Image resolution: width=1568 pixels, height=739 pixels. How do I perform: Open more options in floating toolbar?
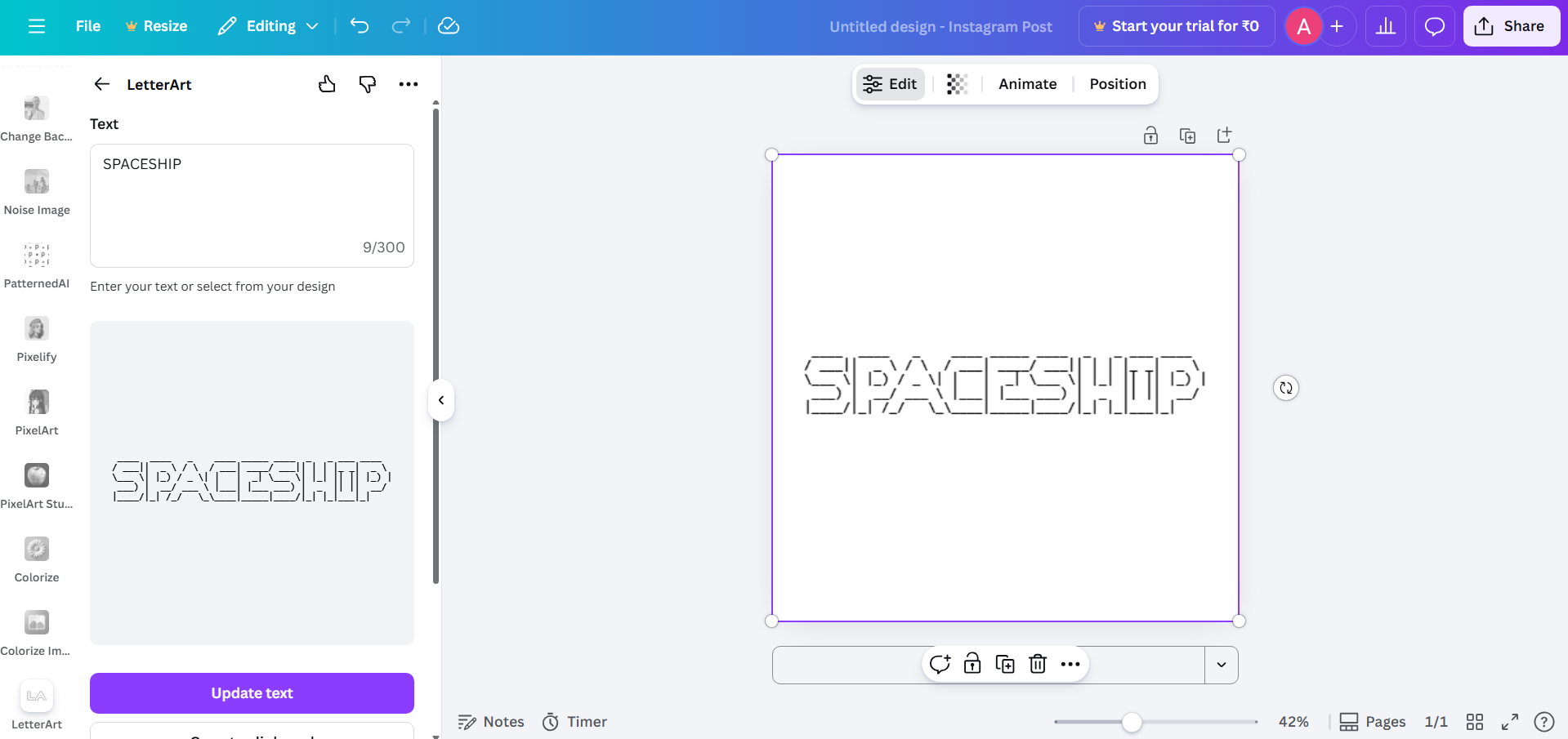pos(1070,664)
